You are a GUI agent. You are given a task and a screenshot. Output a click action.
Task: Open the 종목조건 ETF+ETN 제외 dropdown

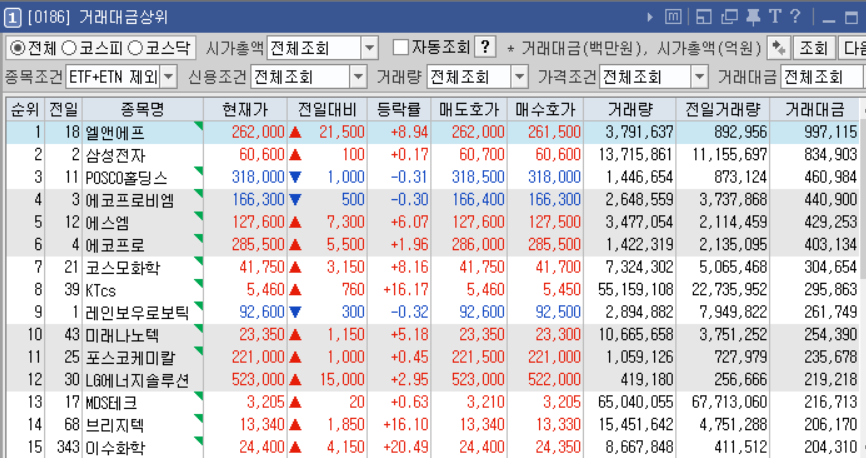click(x=169, y=77)
